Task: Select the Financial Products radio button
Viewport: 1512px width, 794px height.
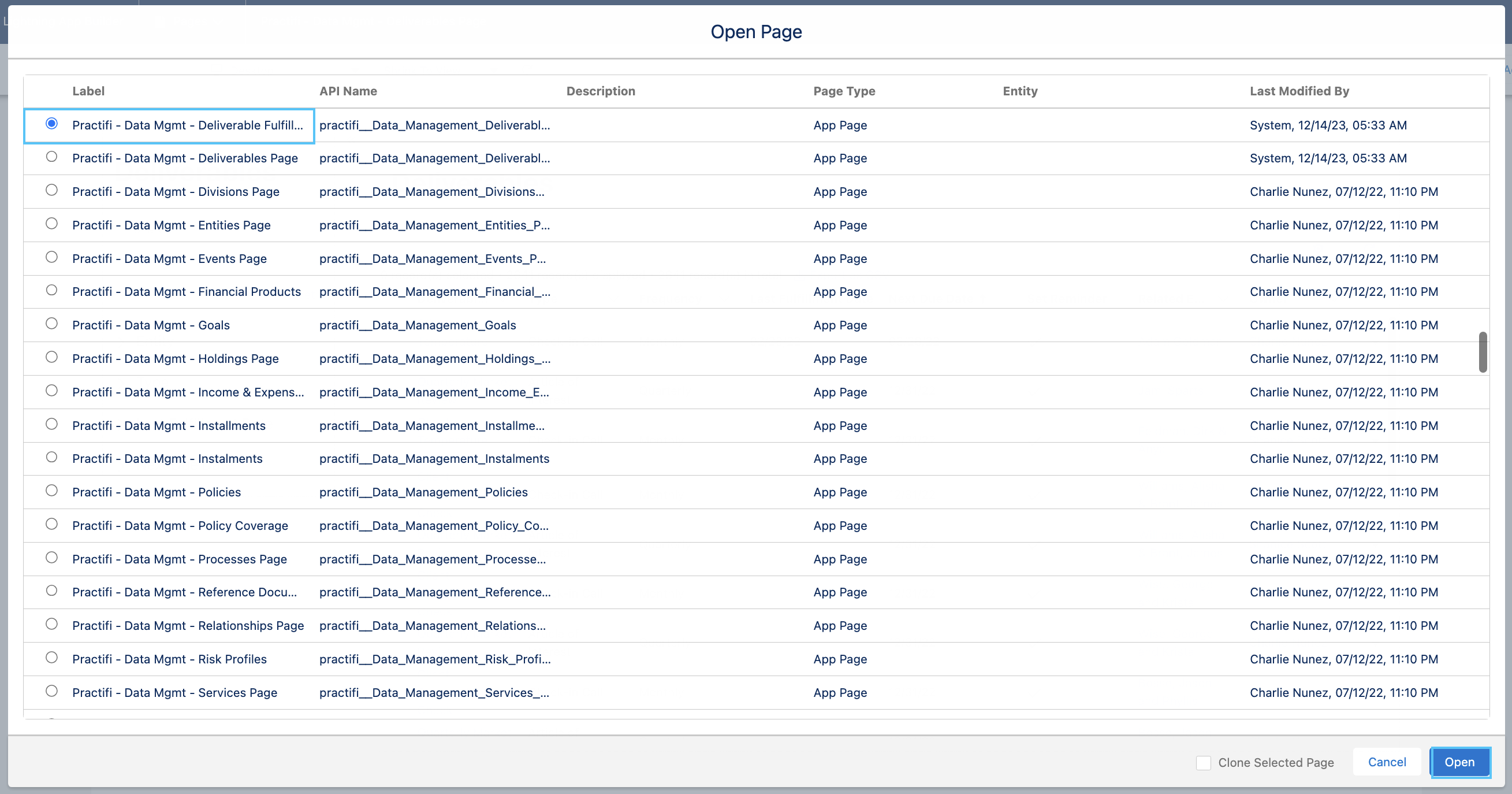Action: tap(51, 290)
